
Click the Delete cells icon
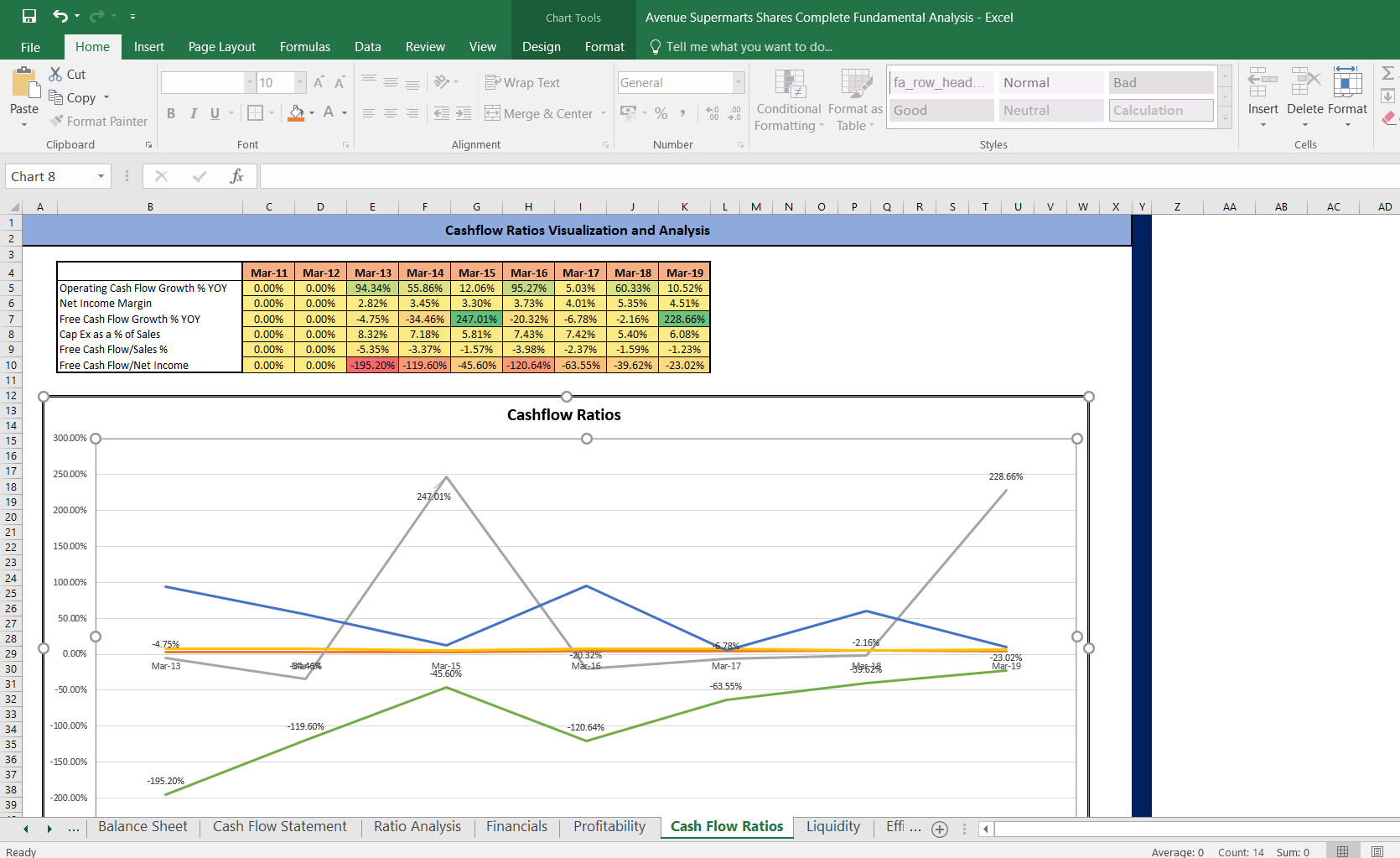[x=1305, y=82]
